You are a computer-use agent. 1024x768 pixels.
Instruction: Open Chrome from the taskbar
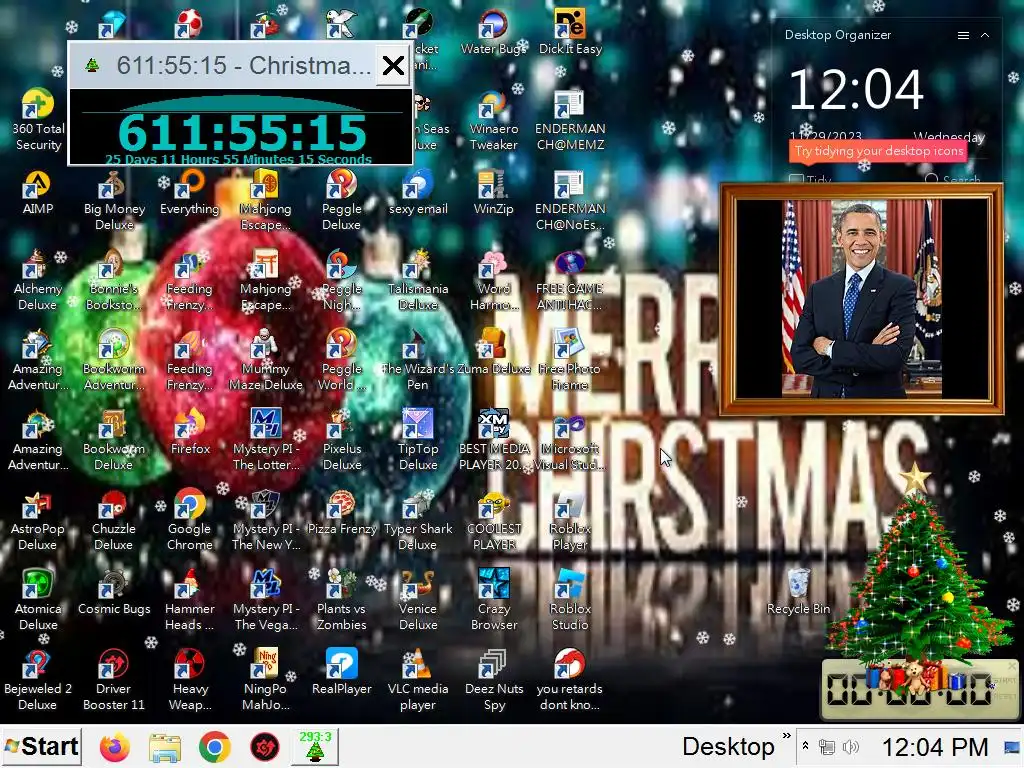click(215, 747)
